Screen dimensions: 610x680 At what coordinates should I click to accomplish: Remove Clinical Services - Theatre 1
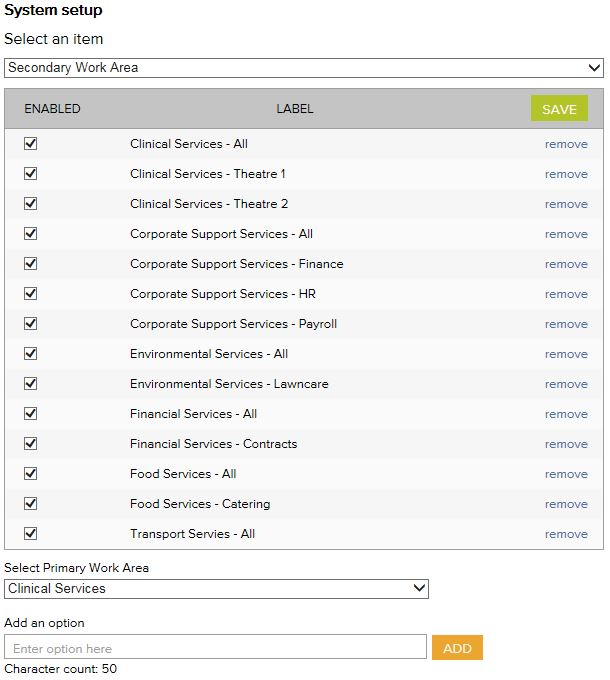[566, 174]
